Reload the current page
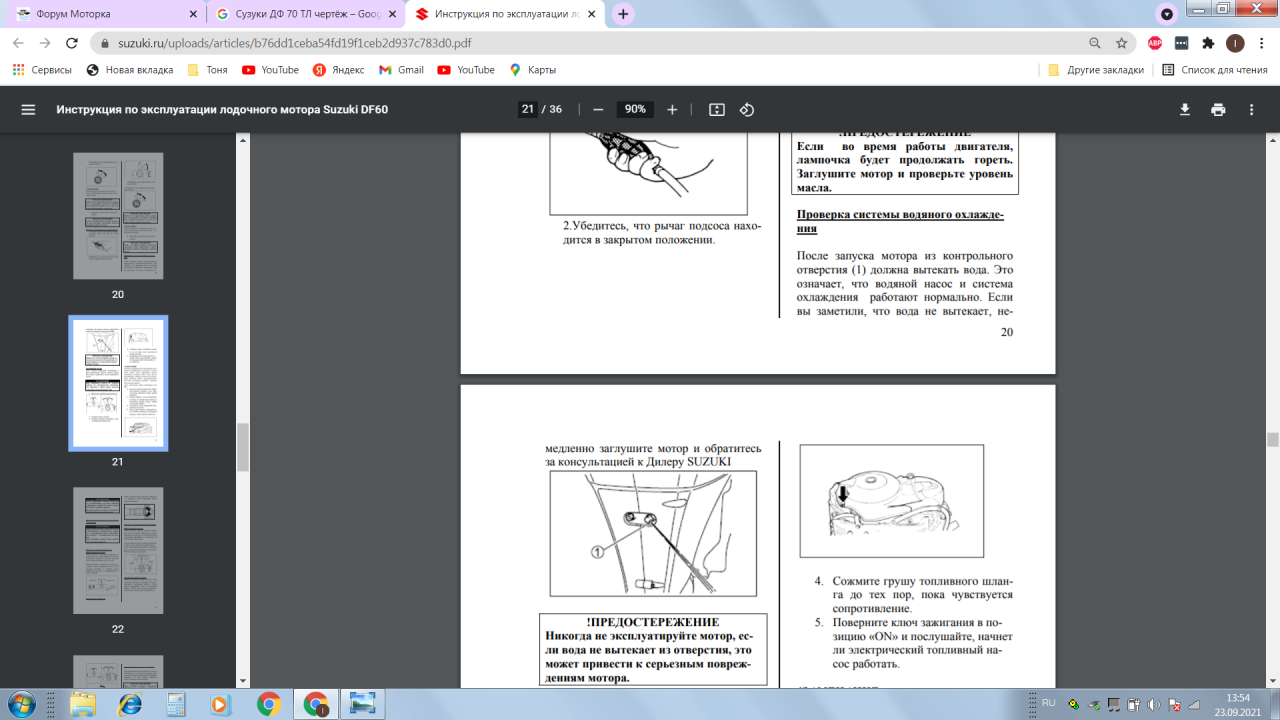The image size is (1280, 720). 72,43
